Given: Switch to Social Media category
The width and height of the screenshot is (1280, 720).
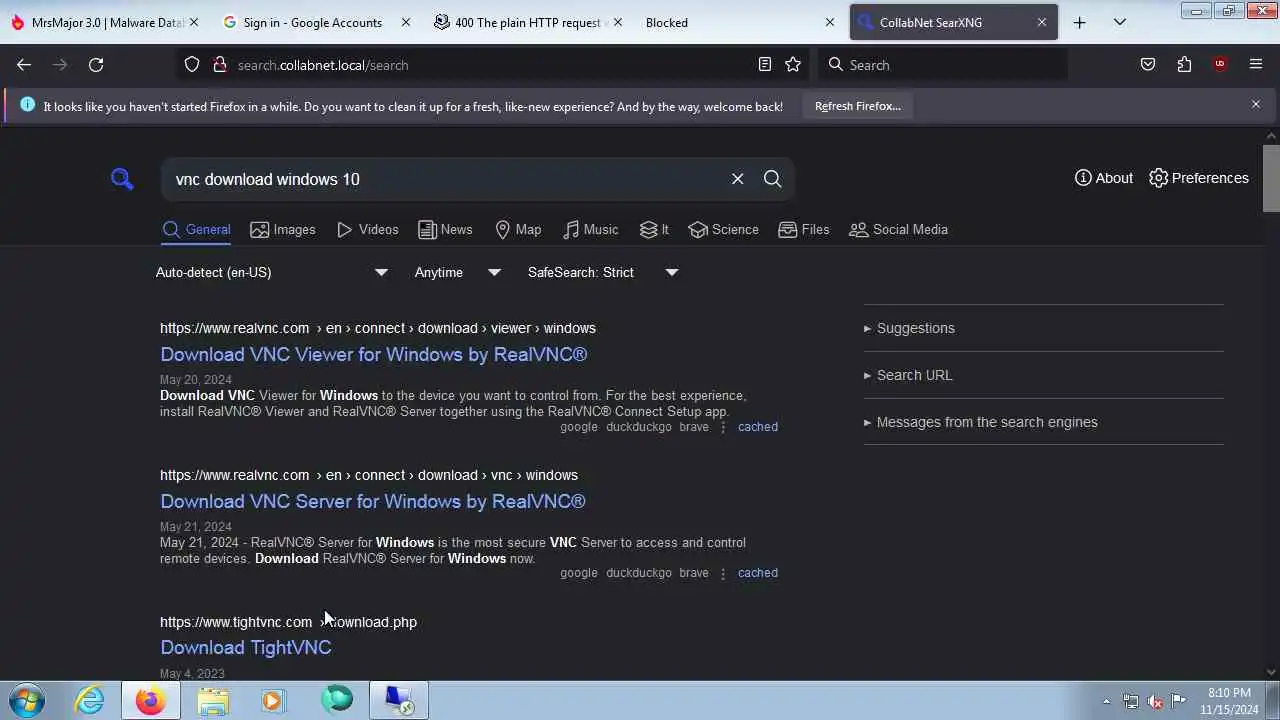Looking at the screenshot, I should point(898,230).
